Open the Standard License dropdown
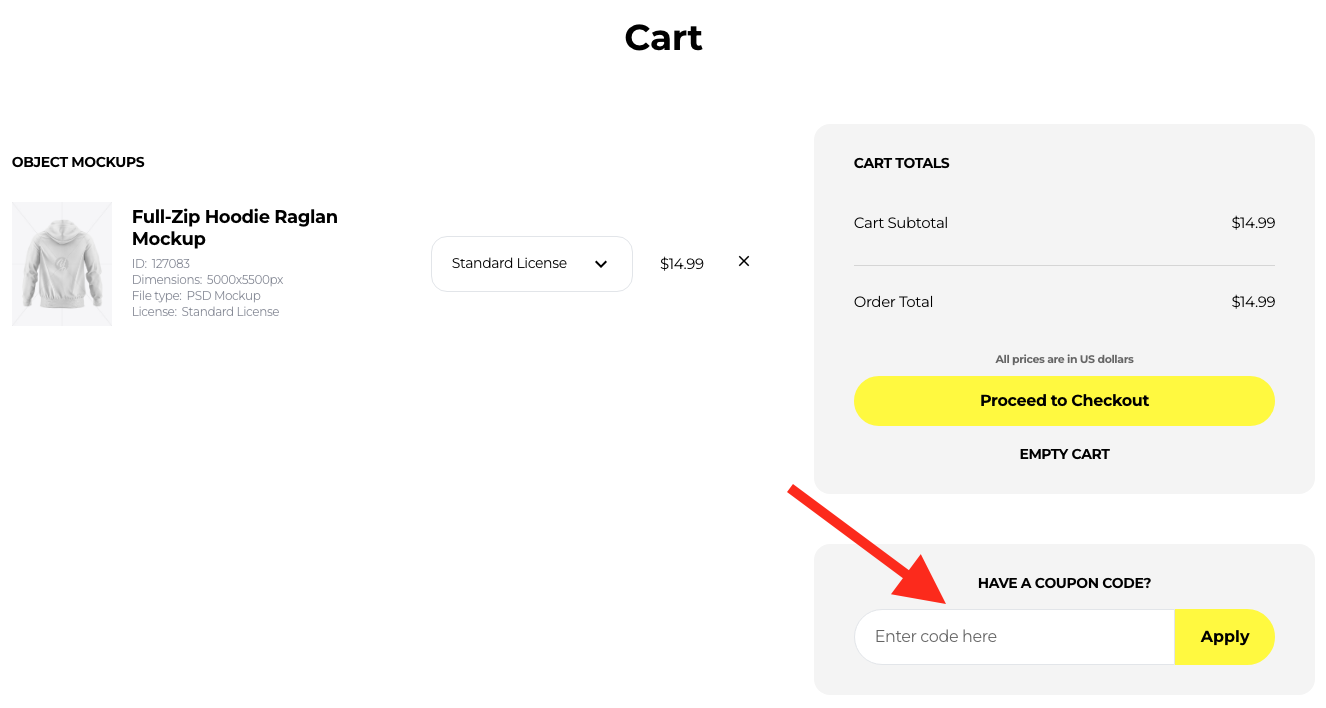 [532, 264]
